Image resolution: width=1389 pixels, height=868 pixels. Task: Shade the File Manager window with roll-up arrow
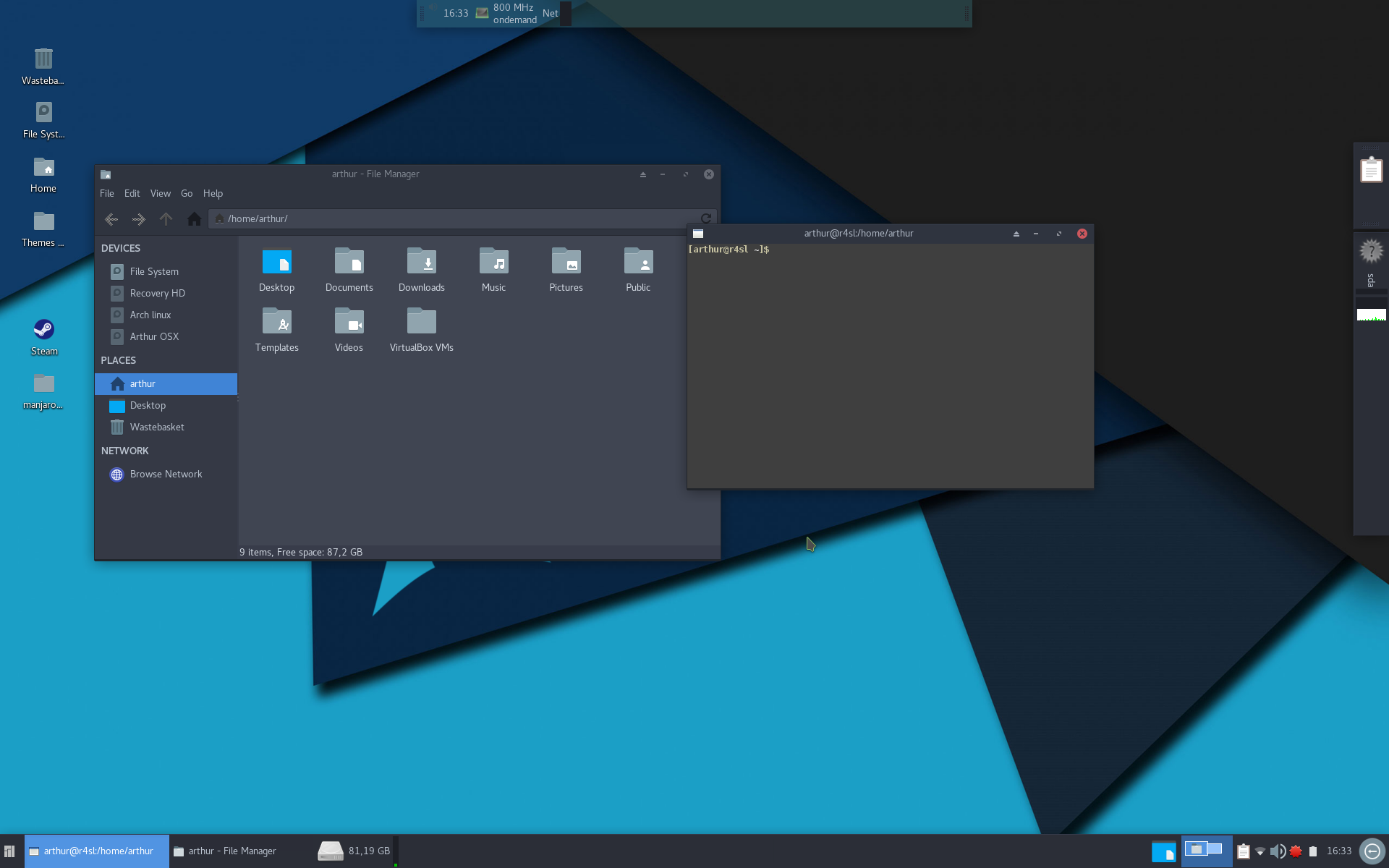click(642, 174)
